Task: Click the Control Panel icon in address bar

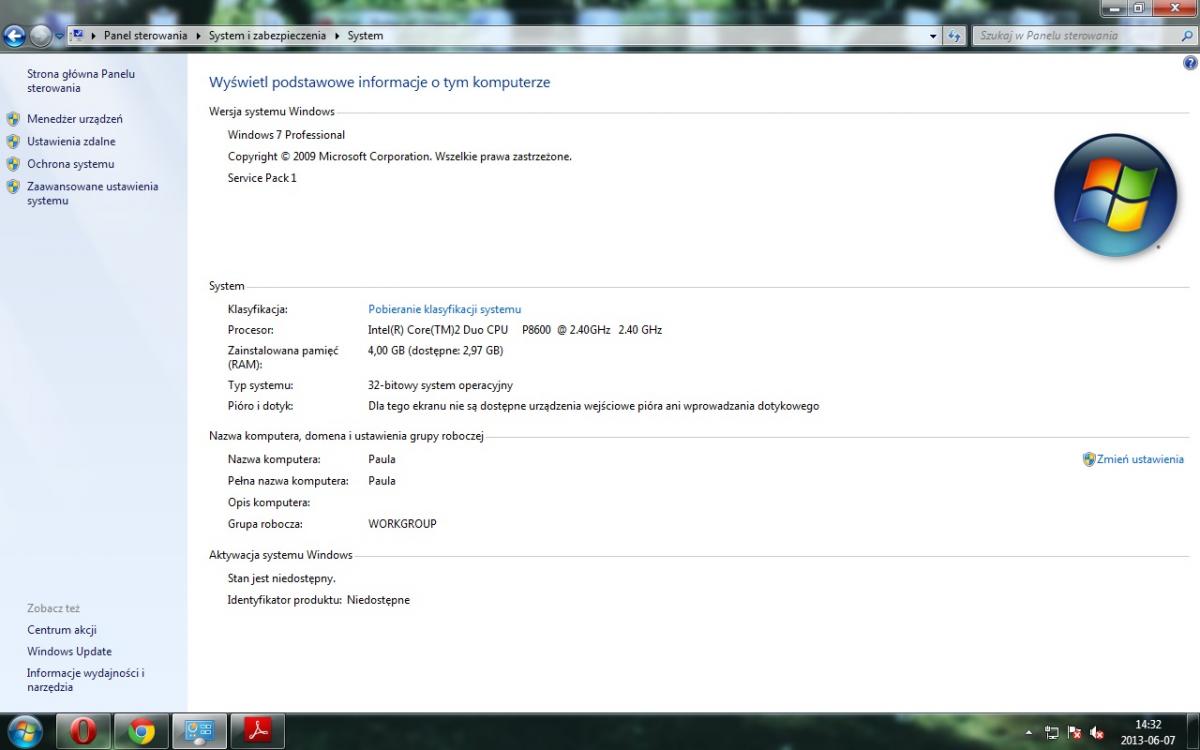Action: tap(78, 35)
